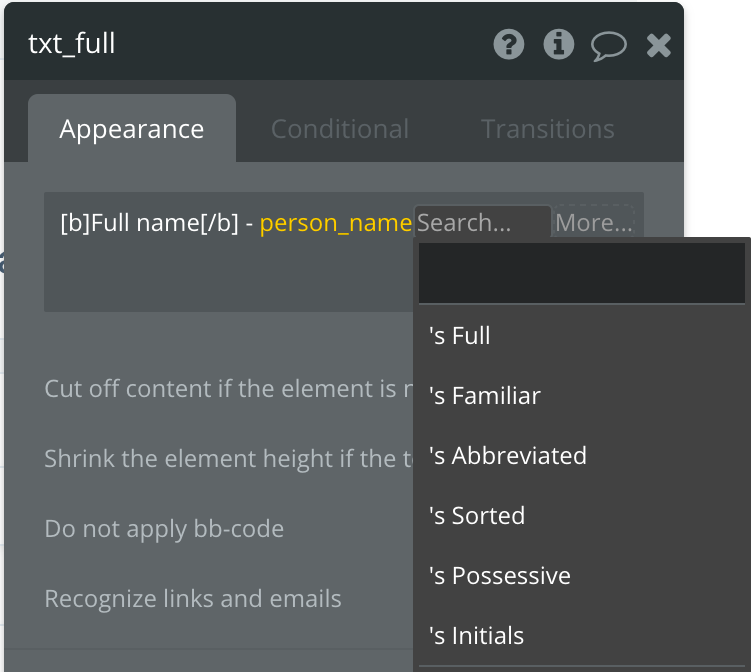The image size is (752, 672).
Task: Toggle Do not apply bb-code setting
Action: [164, 529]
